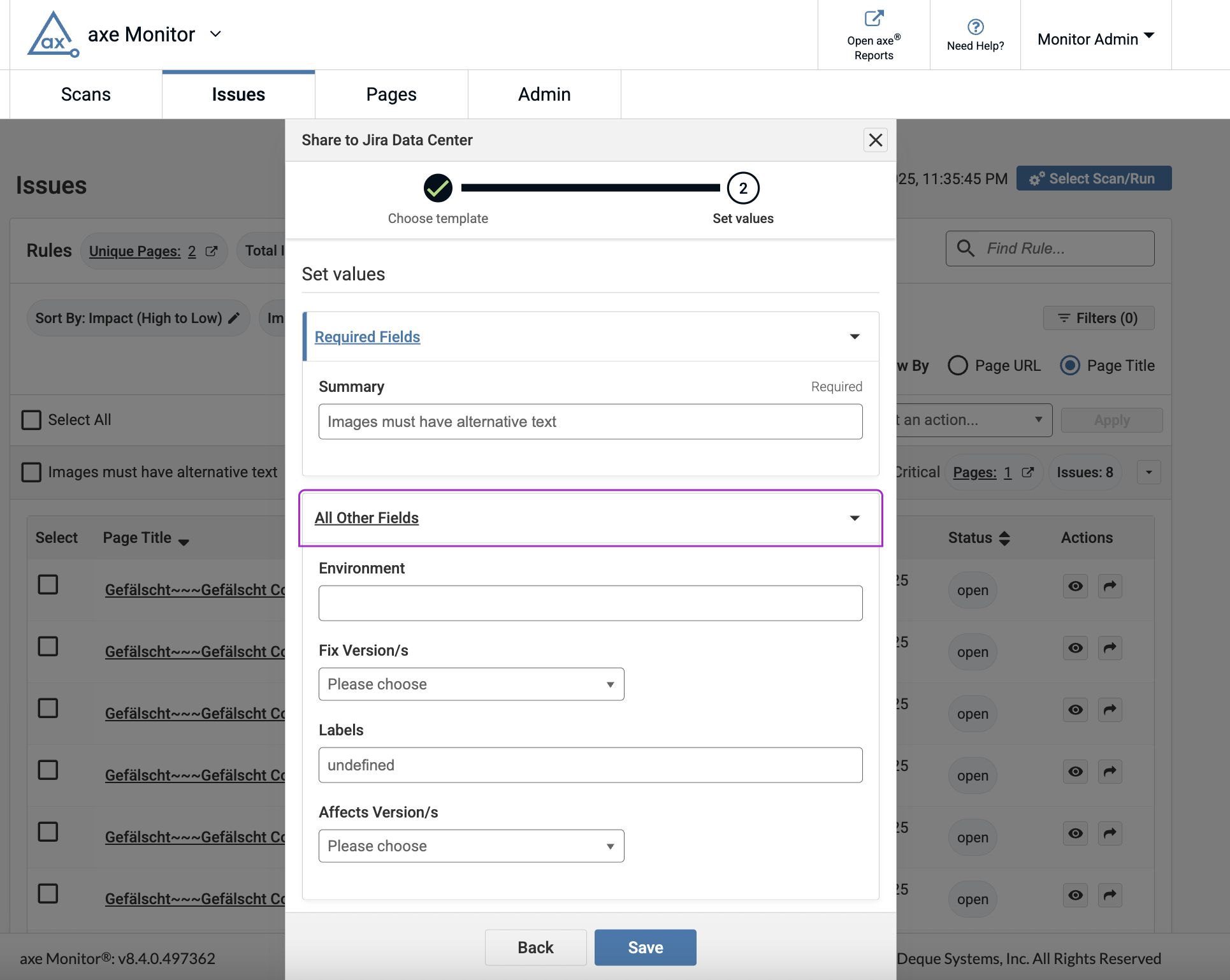Switch to the Pages tab
This screenshot has width=1230, height=980.
[x=391, y=94]
